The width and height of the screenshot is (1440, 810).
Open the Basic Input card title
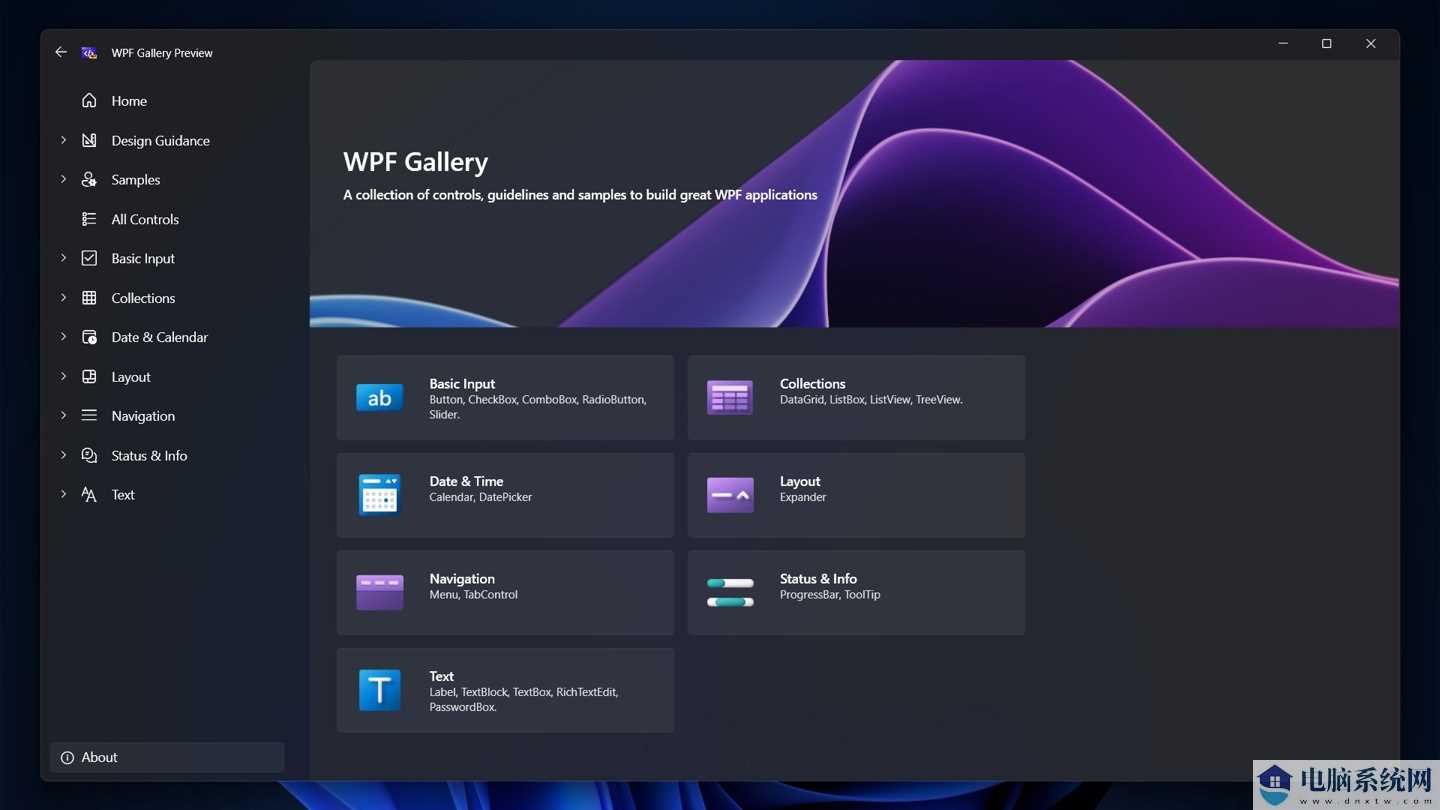462,384
